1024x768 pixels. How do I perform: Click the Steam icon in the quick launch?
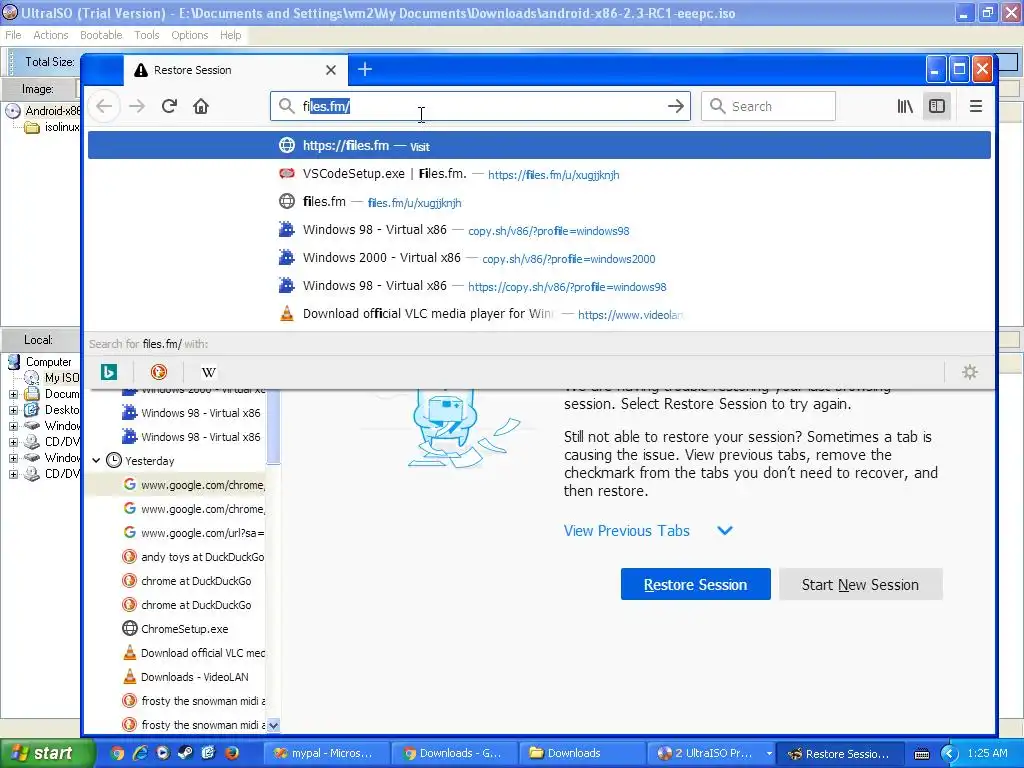pos(185,753)
